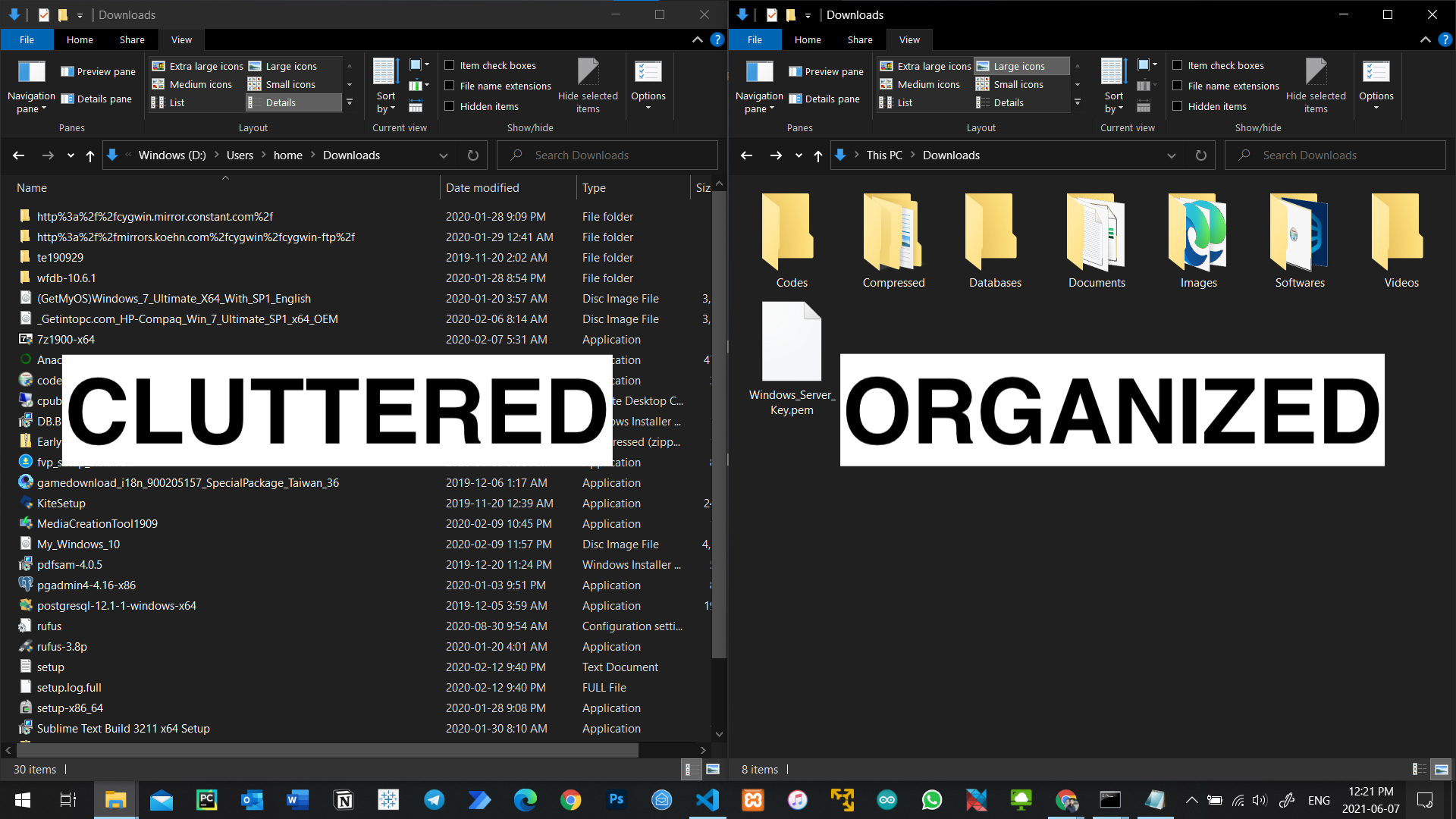
Task: Switch to the Home tab in left window
Action: [x=80, y=39]
